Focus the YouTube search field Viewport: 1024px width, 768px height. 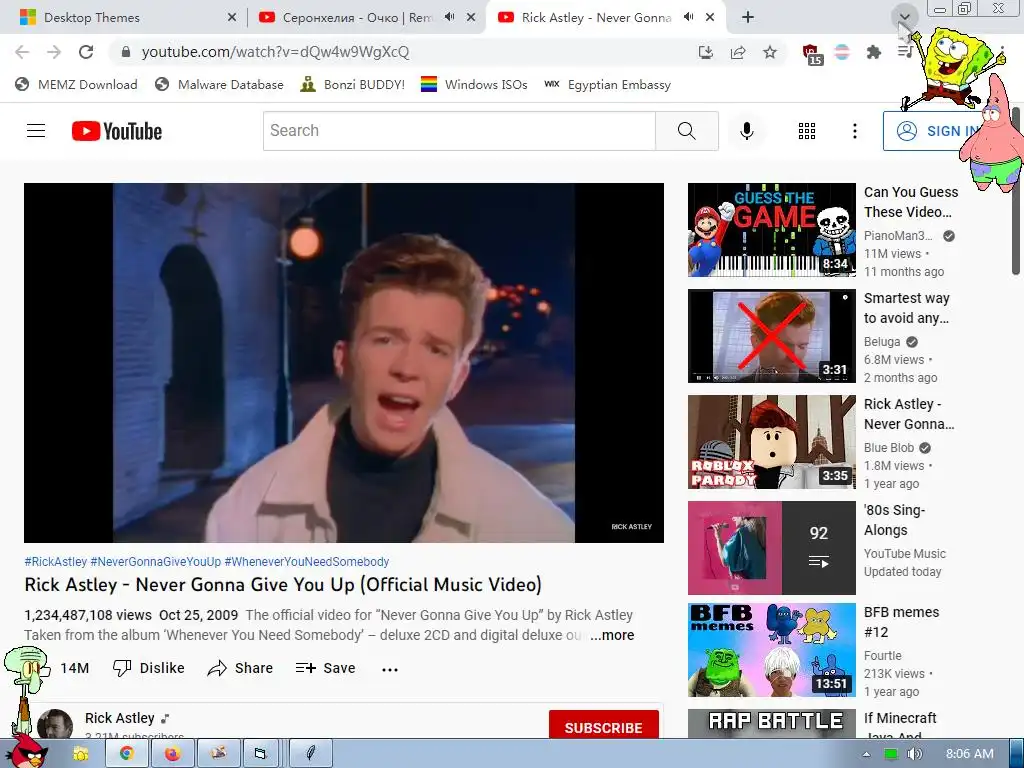pyautogui.click(x=459, y=131)
